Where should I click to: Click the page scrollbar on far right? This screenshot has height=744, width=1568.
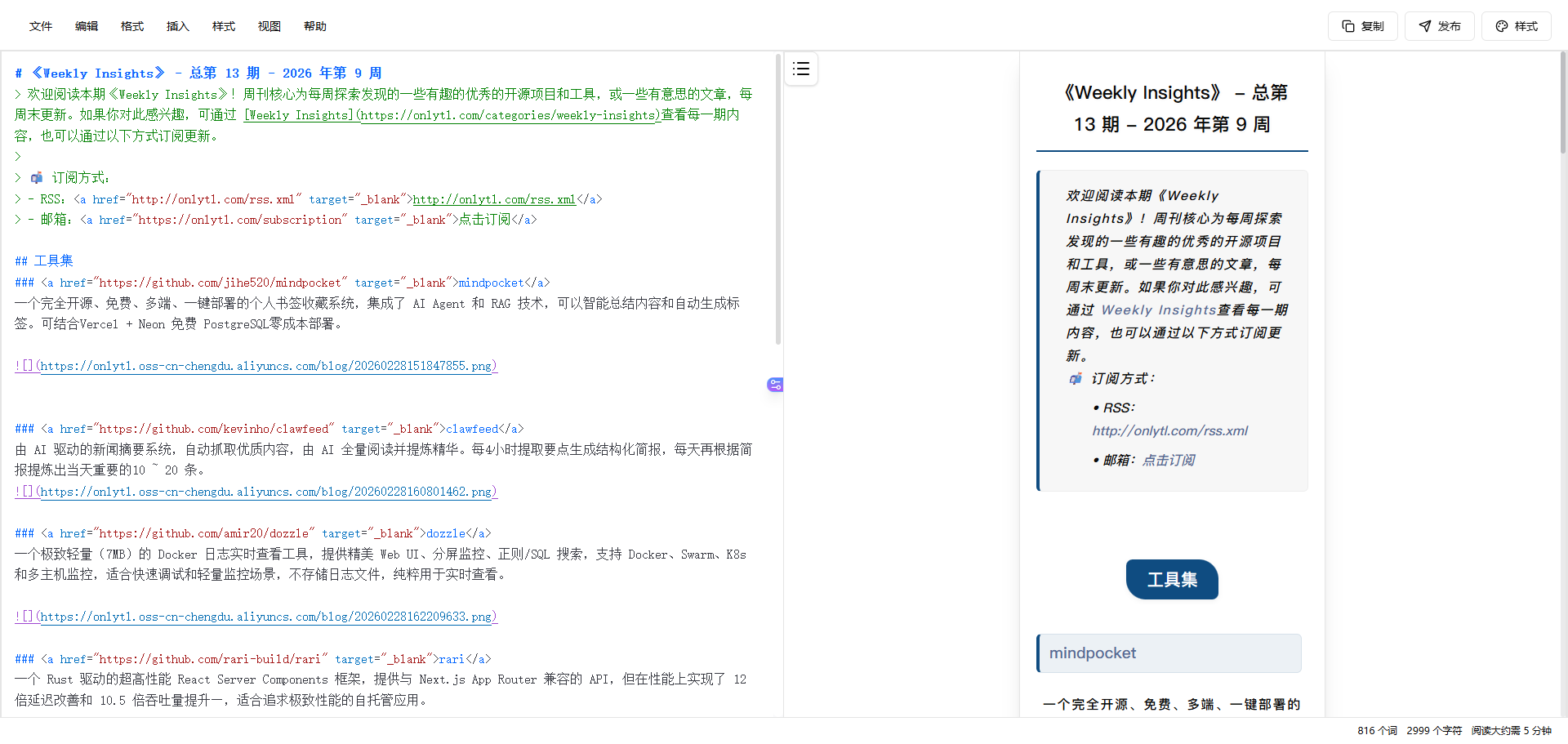[1563, 102]
